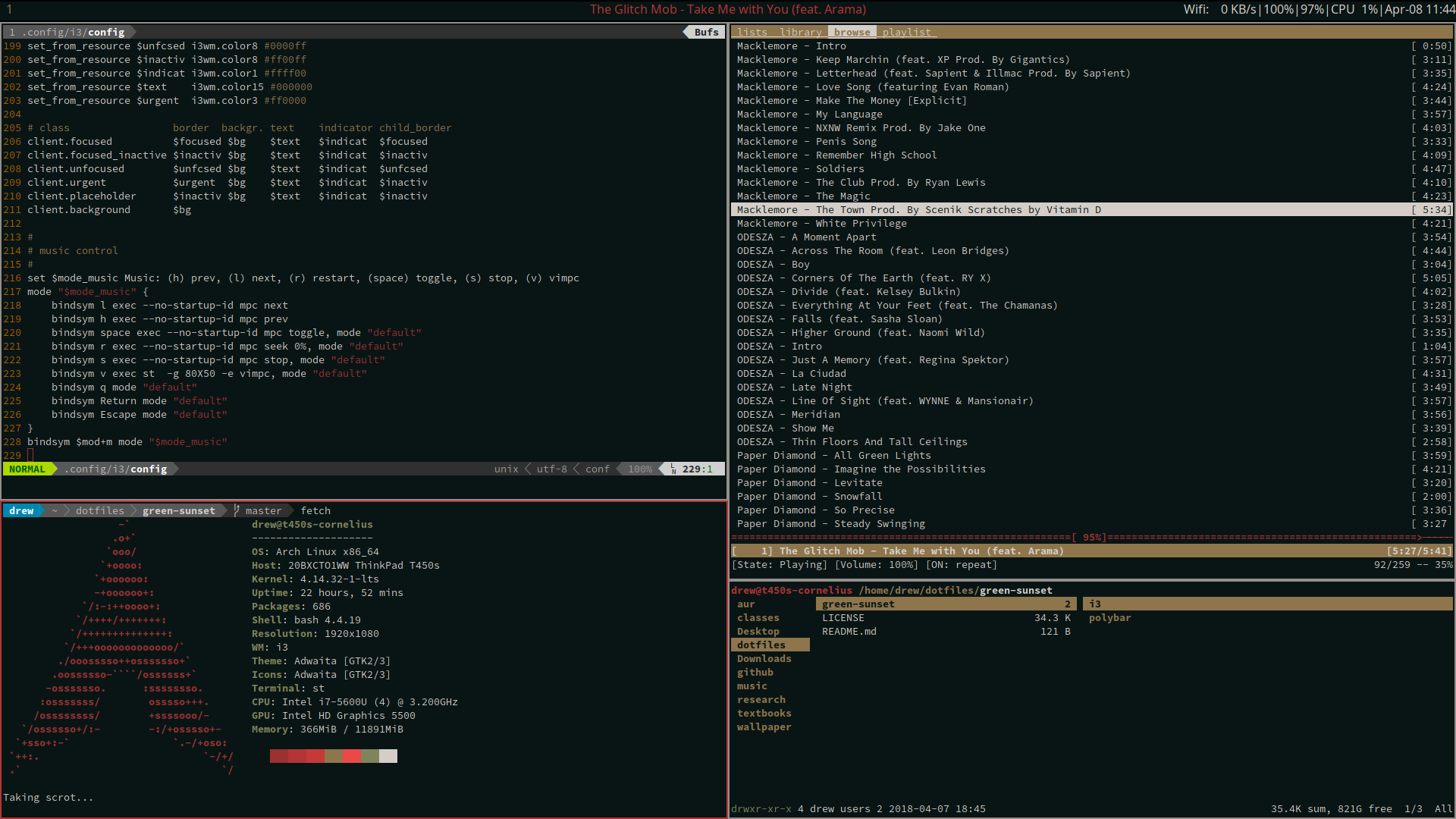This screenshot has height=819, width=1456.
Task: Open the music directory in ranger
Action: click(x=752, y=686)
